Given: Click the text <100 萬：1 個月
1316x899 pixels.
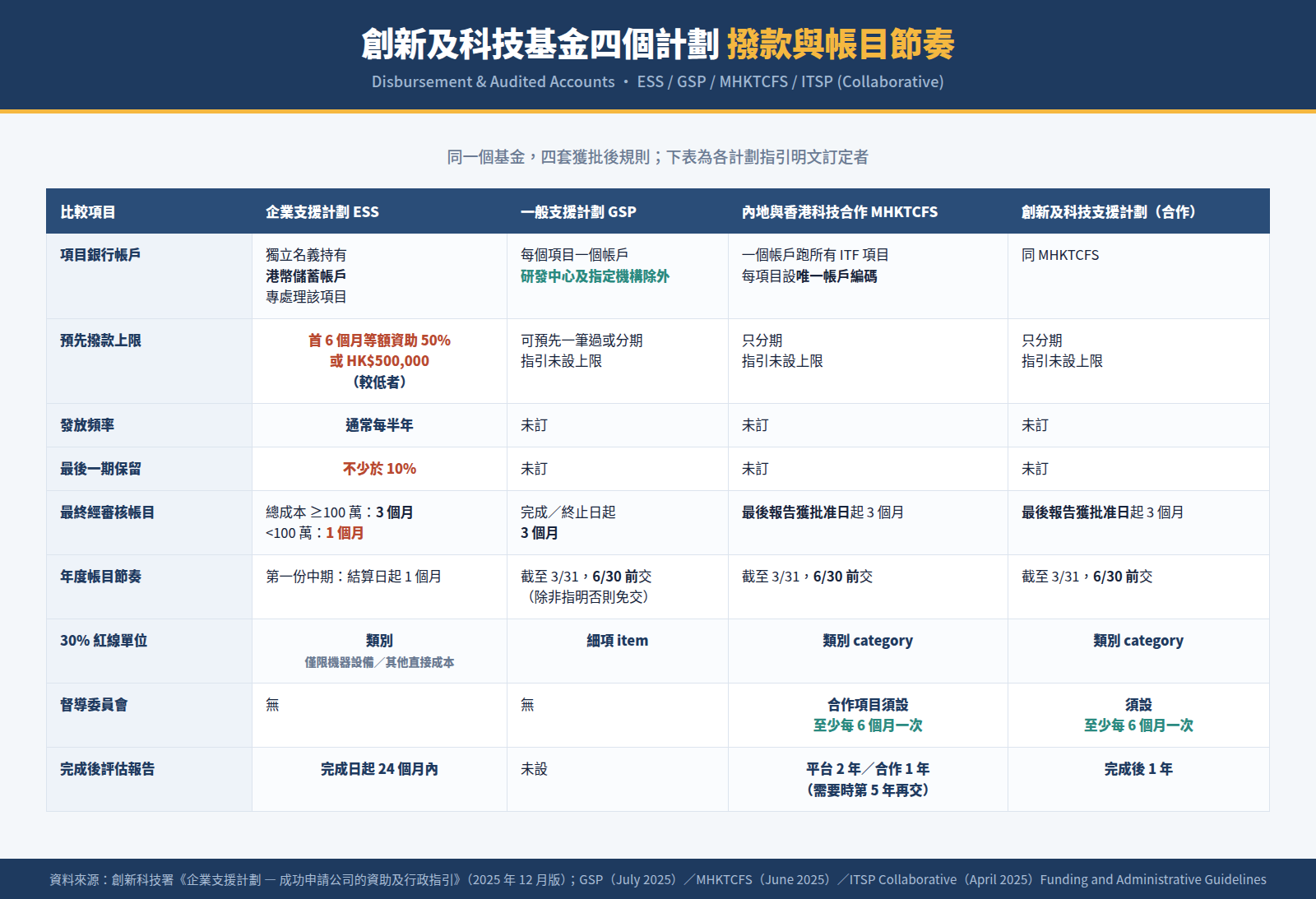Looking at the screenshot, I should click(x=314, y=533).
